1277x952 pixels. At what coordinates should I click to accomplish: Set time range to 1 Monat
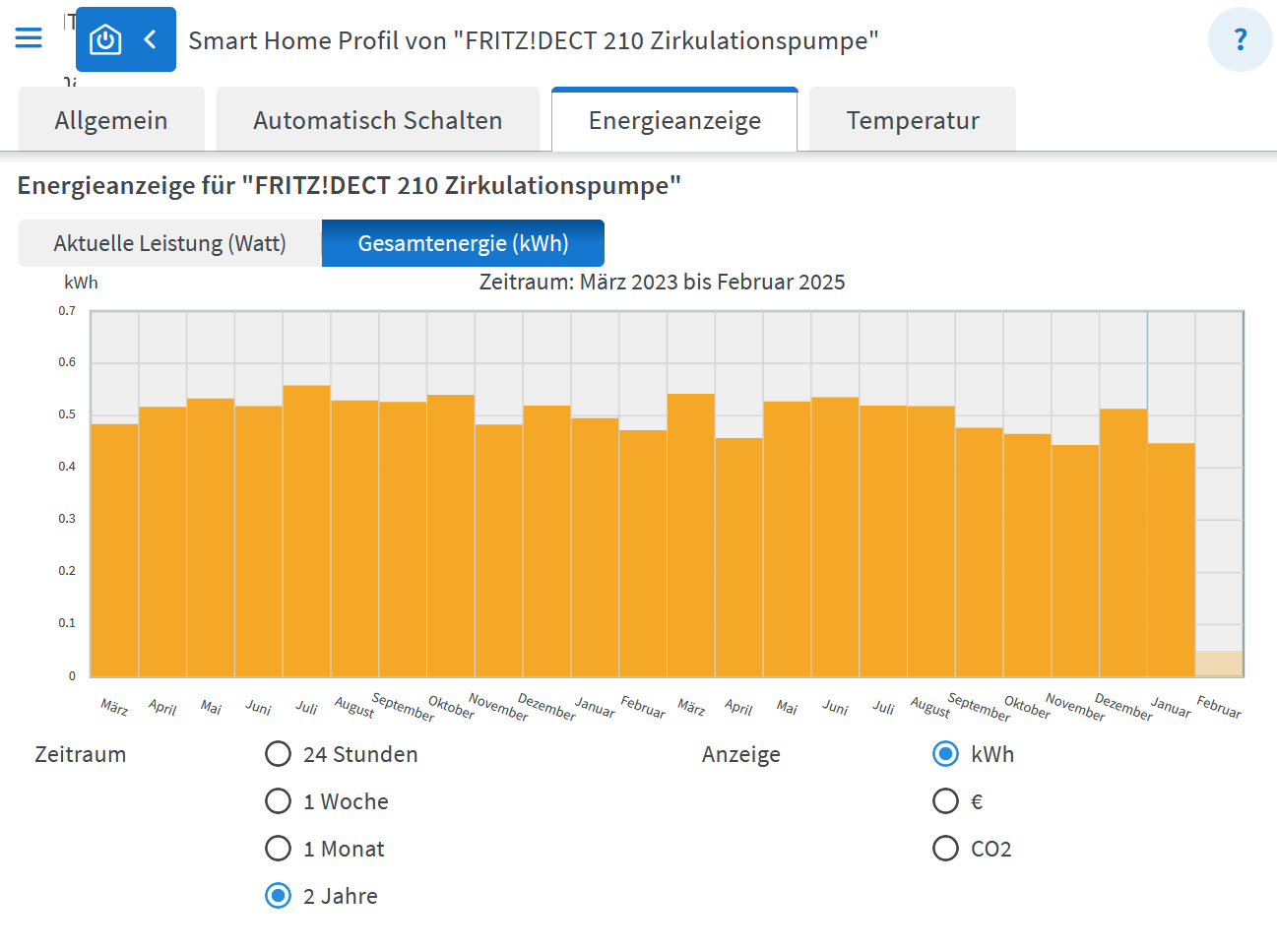pos(279,849)
